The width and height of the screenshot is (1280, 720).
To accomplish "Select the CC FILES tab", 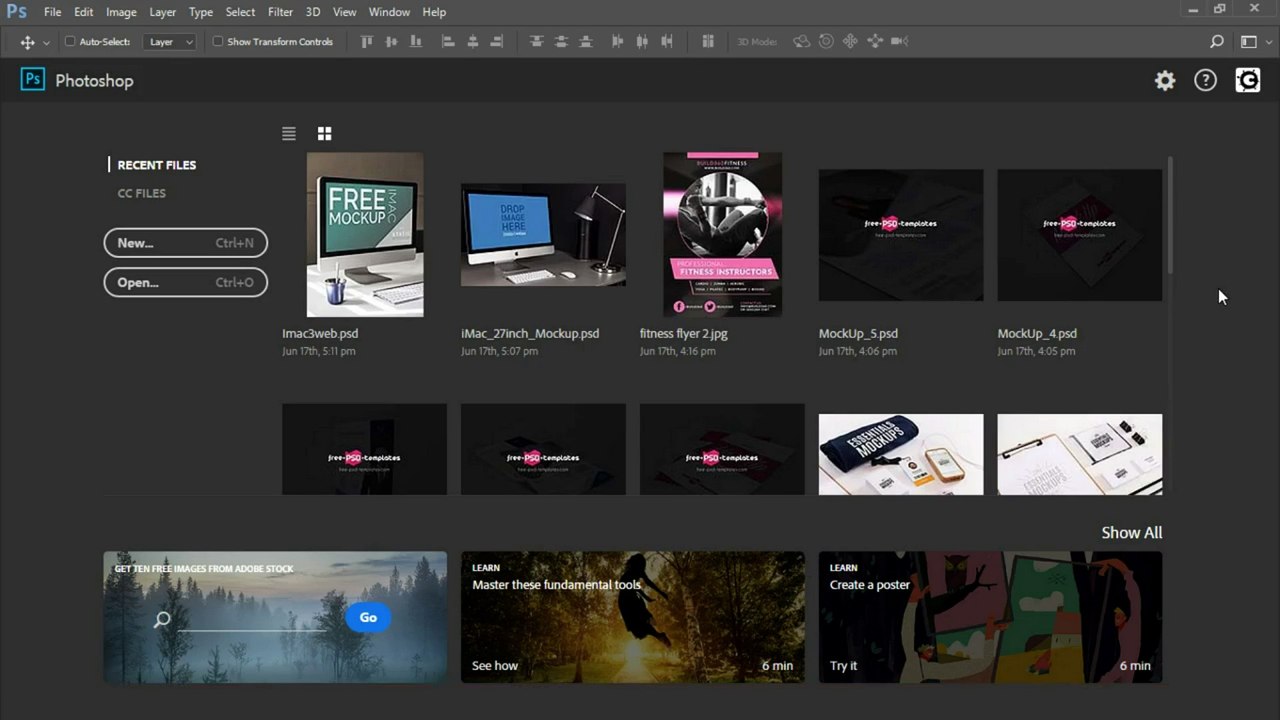I will (x=142, y=193).
